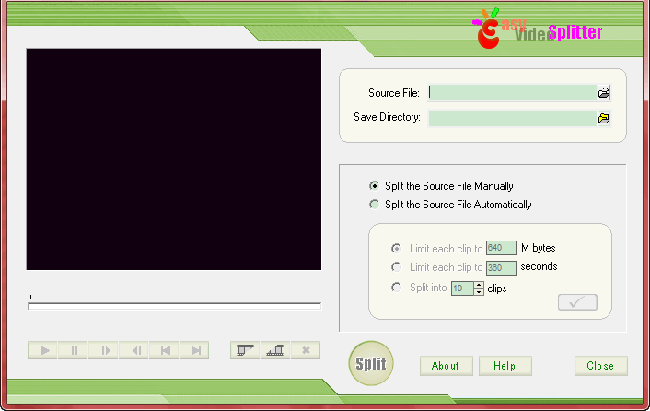The image size is (650, 411).
Task: Decrease the number of clips
Action: pyautogui.click(x=479, y=292)
